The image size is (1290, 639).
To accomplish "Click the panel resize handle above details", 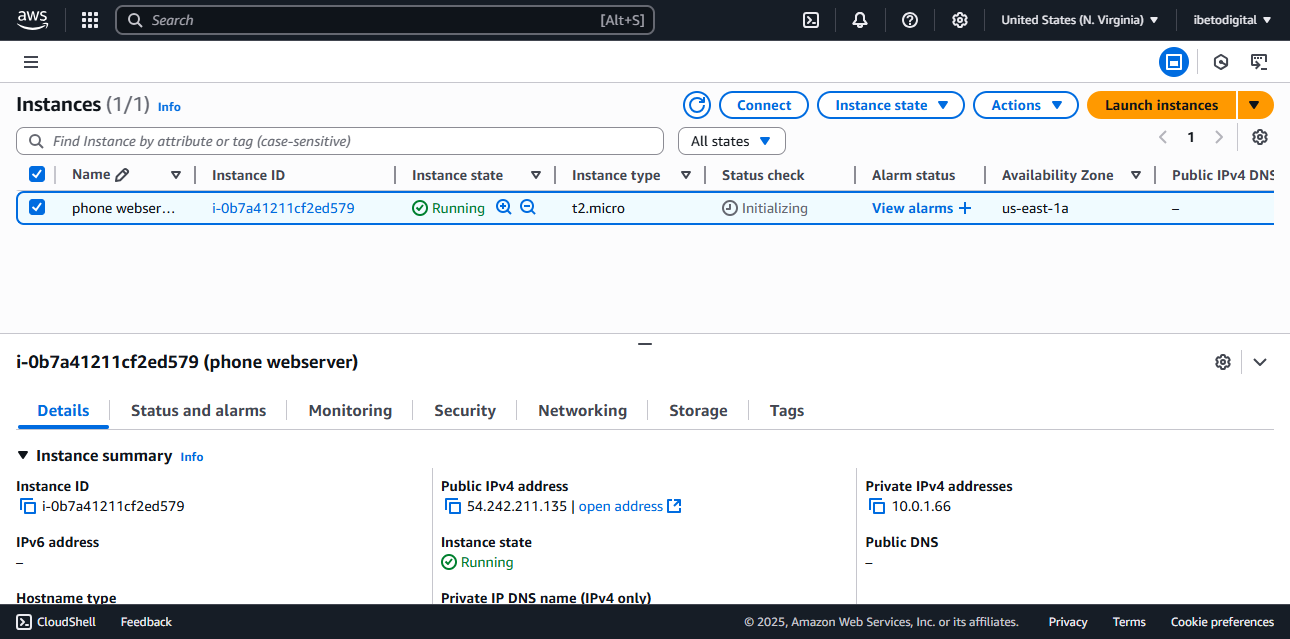I will [645, 343].
